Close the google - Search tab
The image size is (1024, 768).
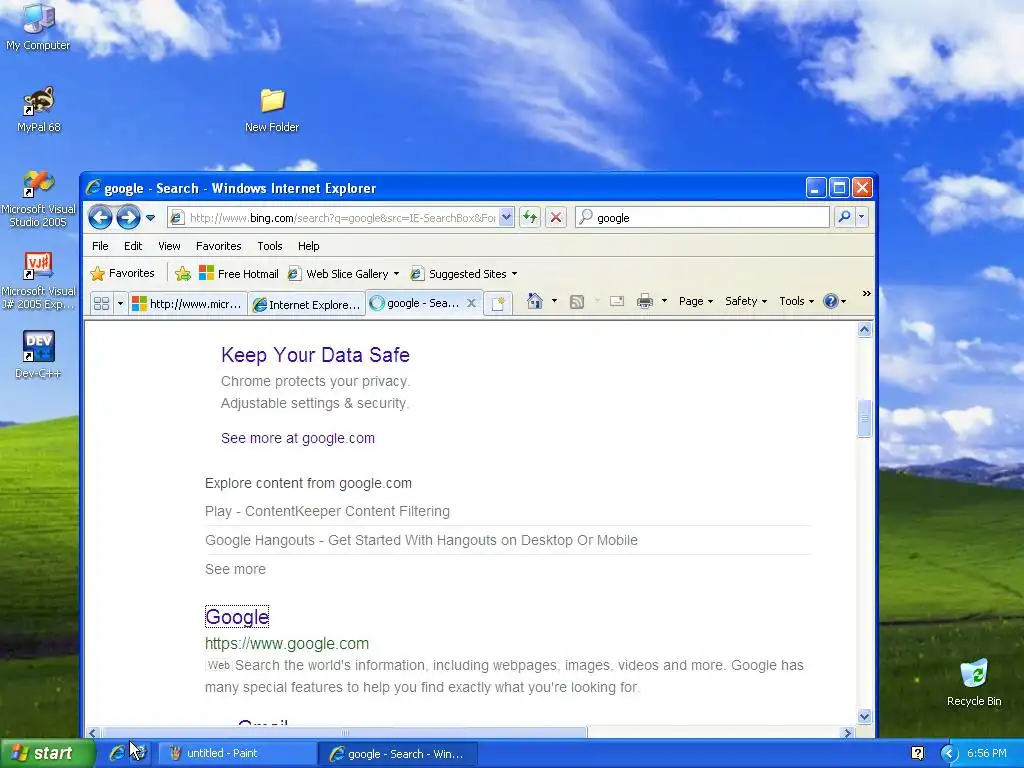click(x=471, y=303)
